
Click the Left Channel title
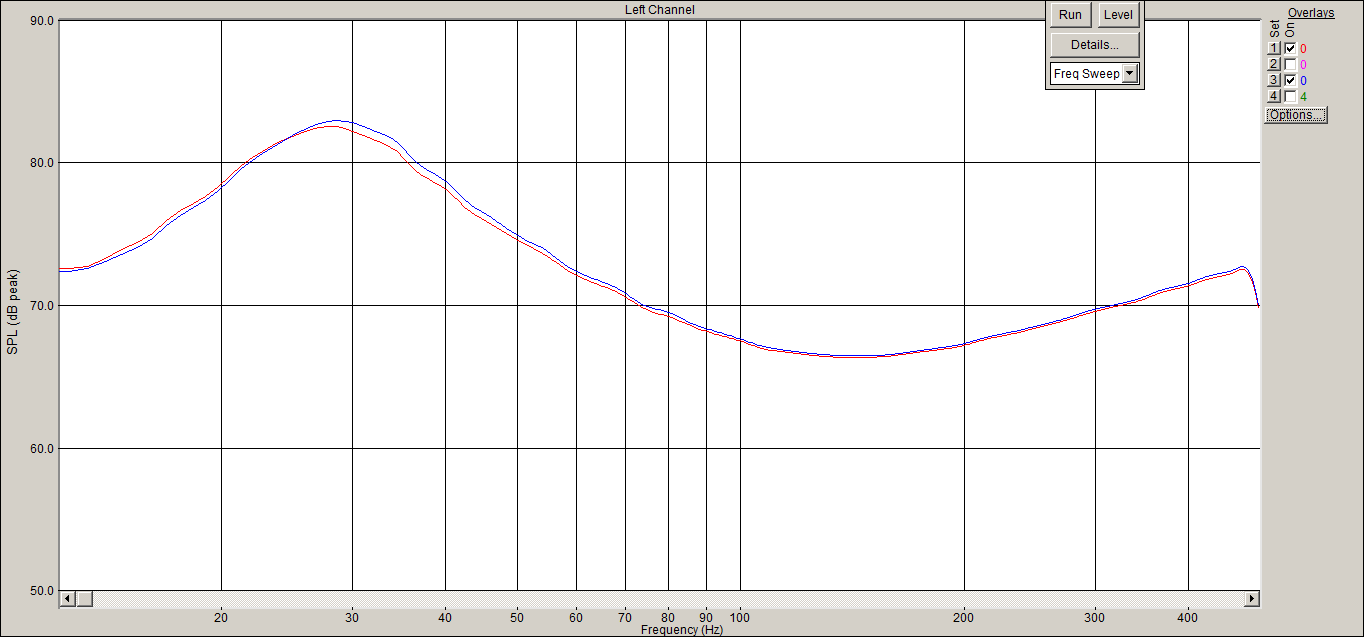coord(659,10)
